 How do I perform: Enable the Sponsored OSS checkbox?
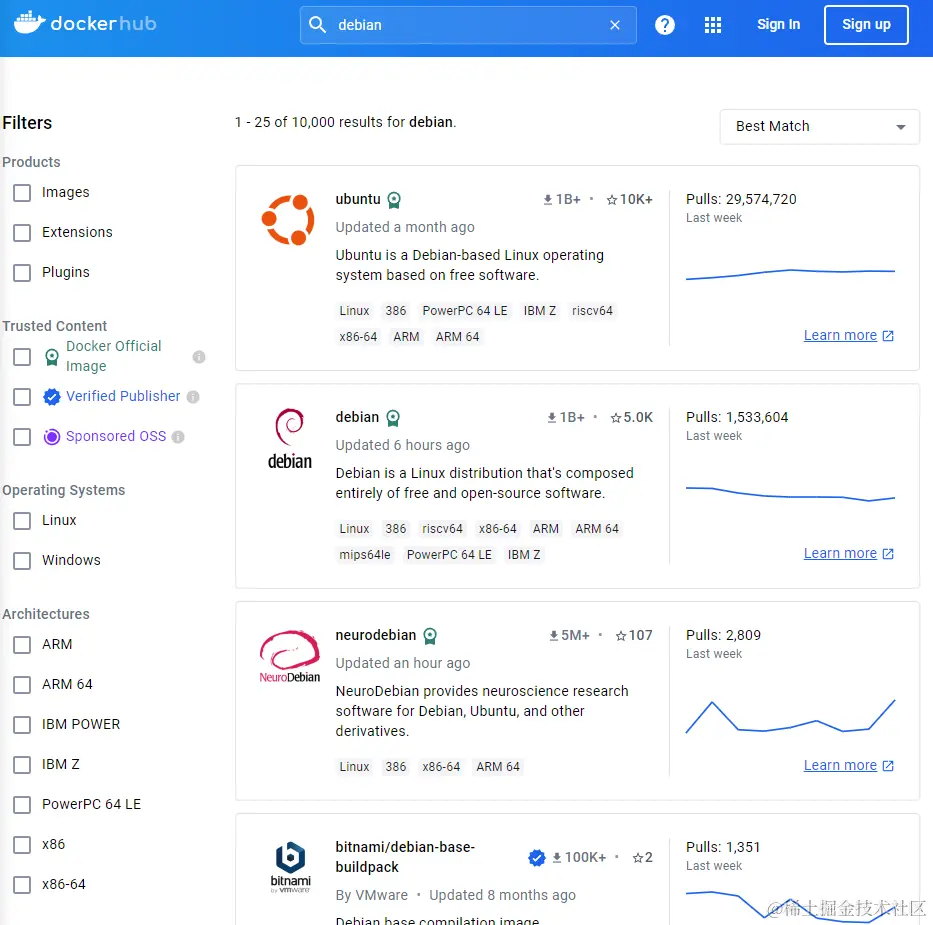tap(22, 437)
